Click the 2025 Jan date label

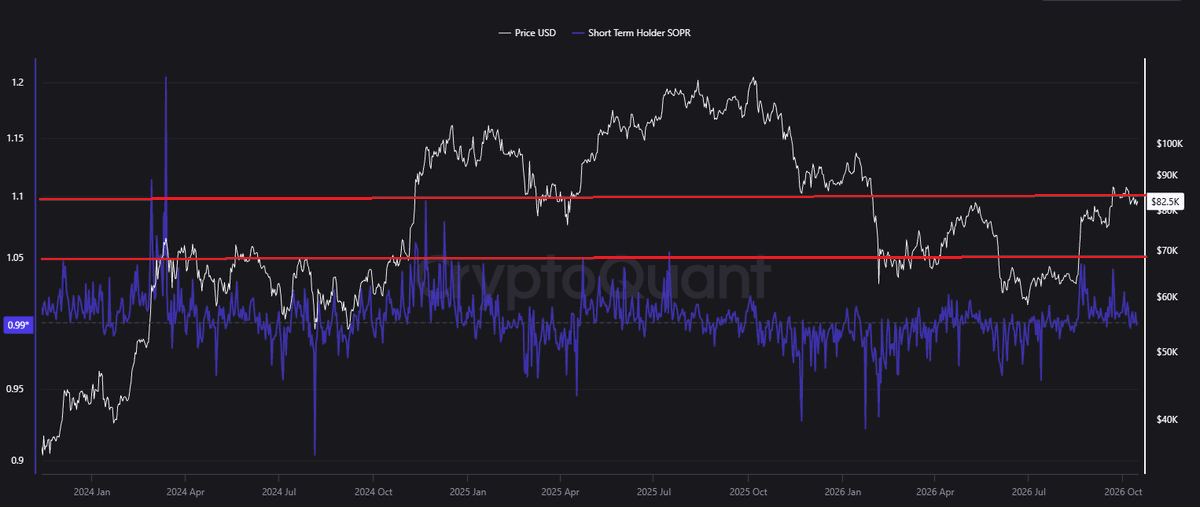pyautogui.click(x=467, y=493)
